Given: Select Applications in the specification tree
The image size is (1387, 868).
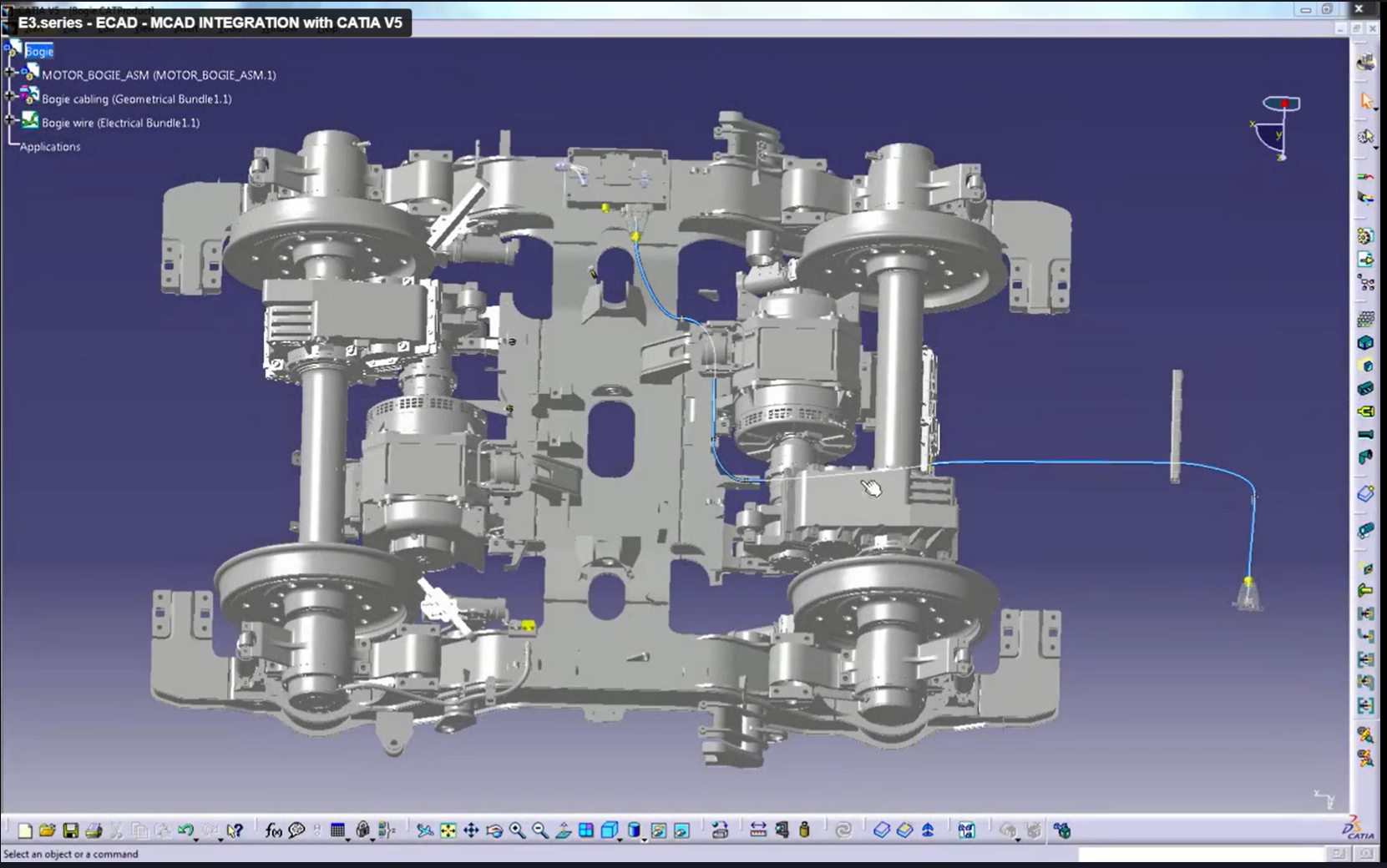Looking at the screenshot, I should 50,147.
